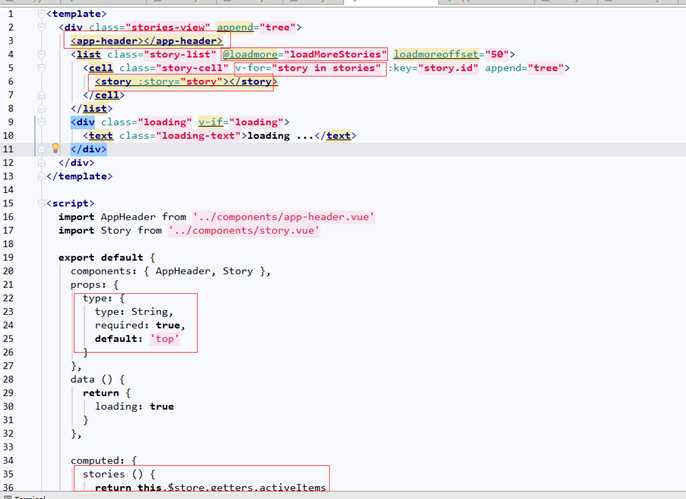686x499 pixels.
Task: Click "$store.getters.activeItems" on line 36
Action: coord(247,488)
